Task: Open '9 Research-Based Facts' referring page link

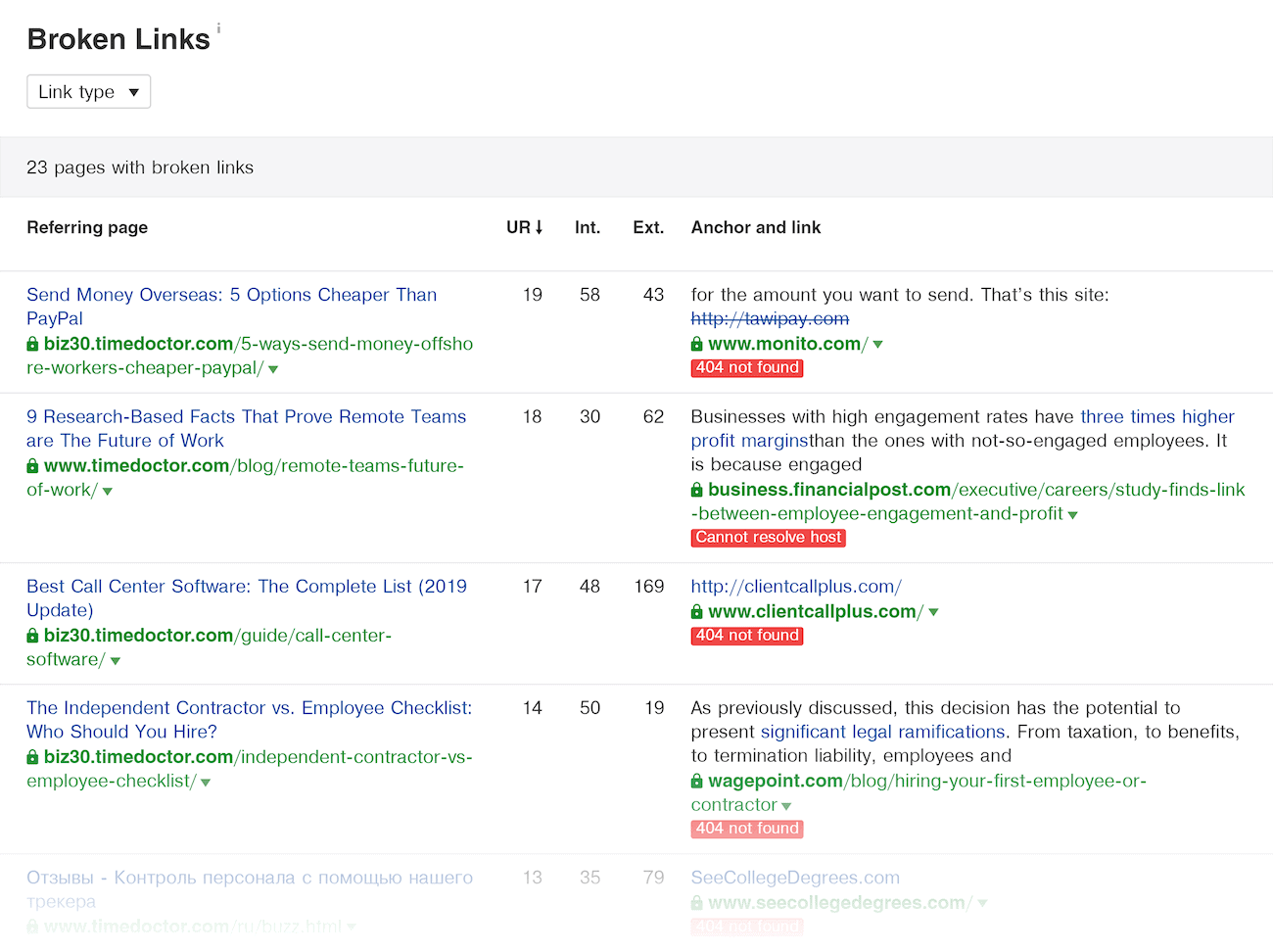Action: click(247, 428)
